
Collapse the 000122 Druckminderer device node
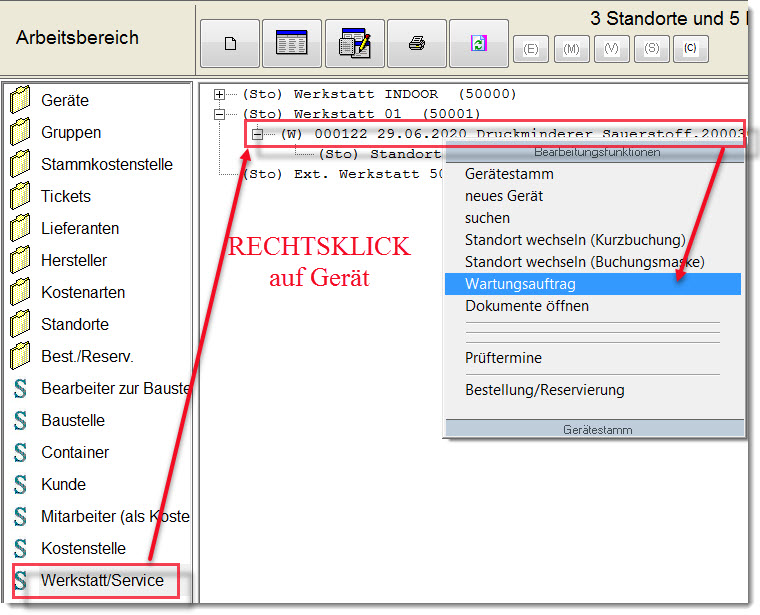258,134
